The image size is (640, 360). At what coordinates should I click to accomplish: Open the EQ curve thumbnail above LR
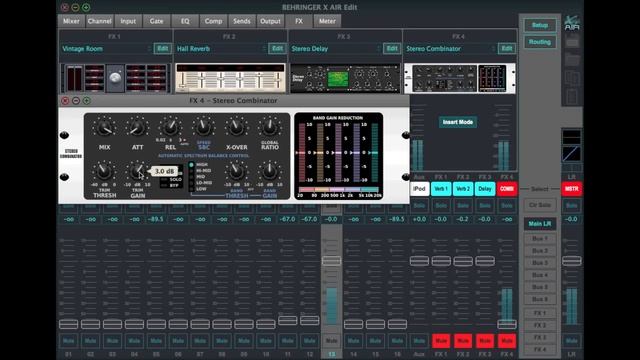click(x=571, y=137)
